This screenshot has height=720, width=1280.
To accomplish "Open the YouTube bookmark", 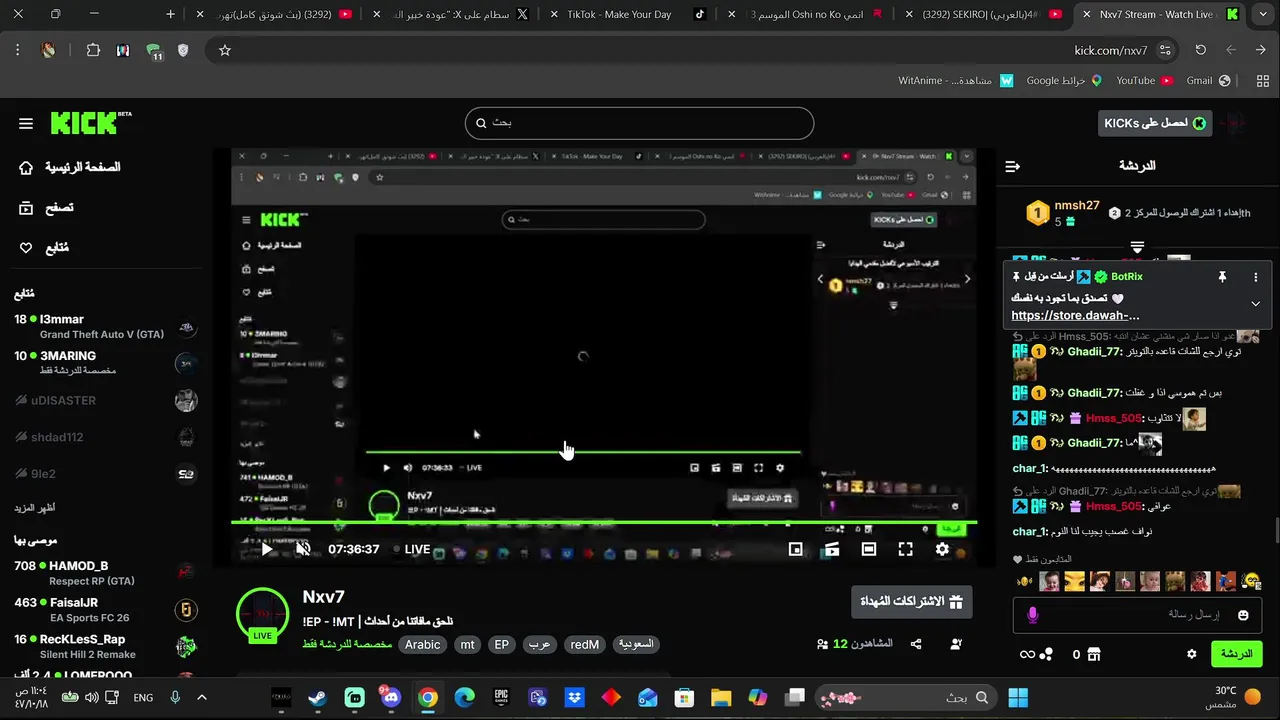I will point(1143,80).
